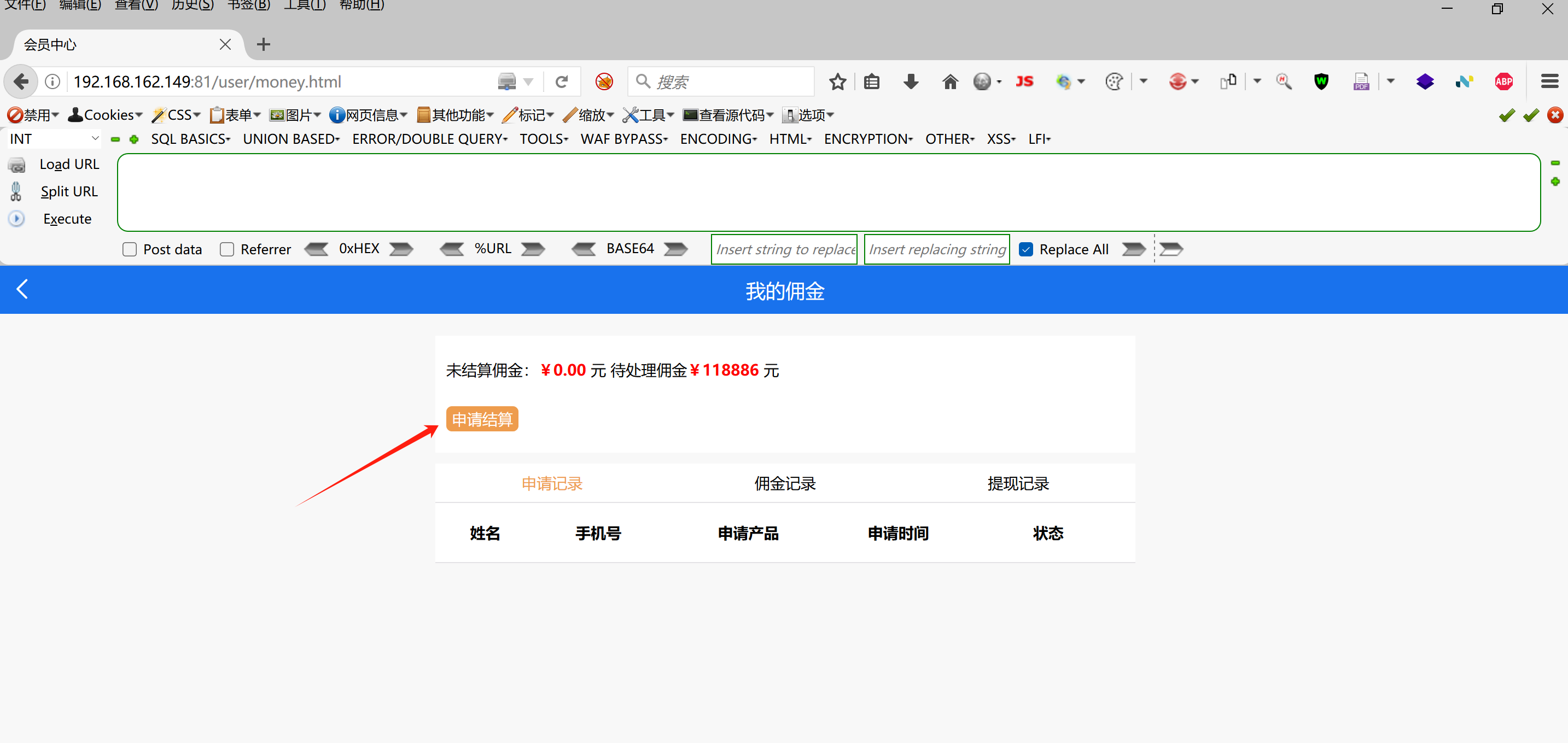Expand the UNION BASED menu

point(291,139)
